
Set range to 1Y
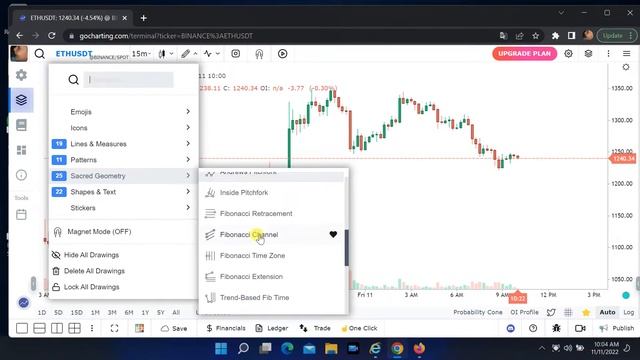(x=145, y=312)
